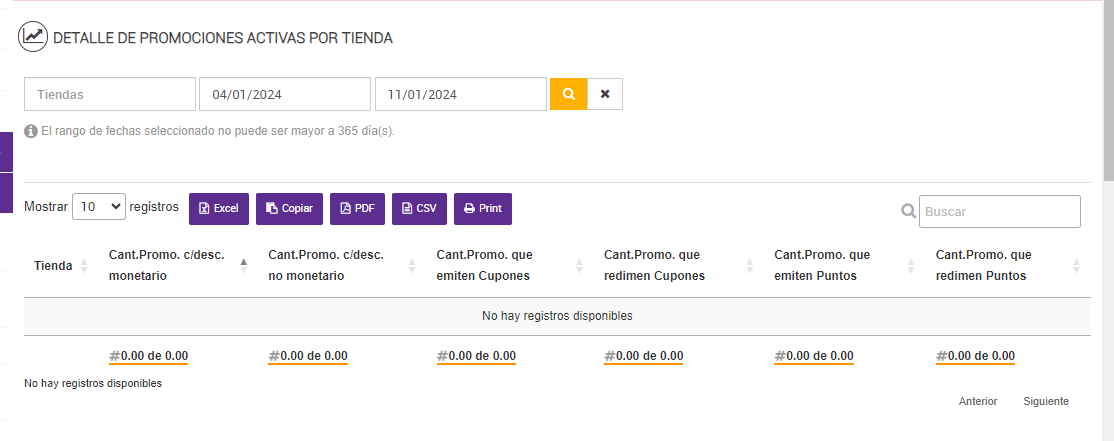Export table as PDF
Viewport: 1114px width, 441px height.
(x=357, y=209)
